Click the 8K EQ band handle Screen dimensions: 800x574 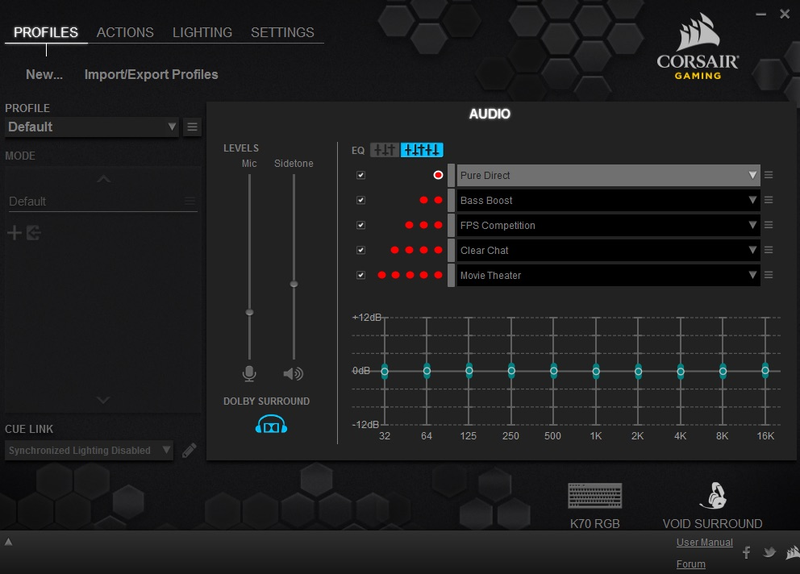pos(723,371)
